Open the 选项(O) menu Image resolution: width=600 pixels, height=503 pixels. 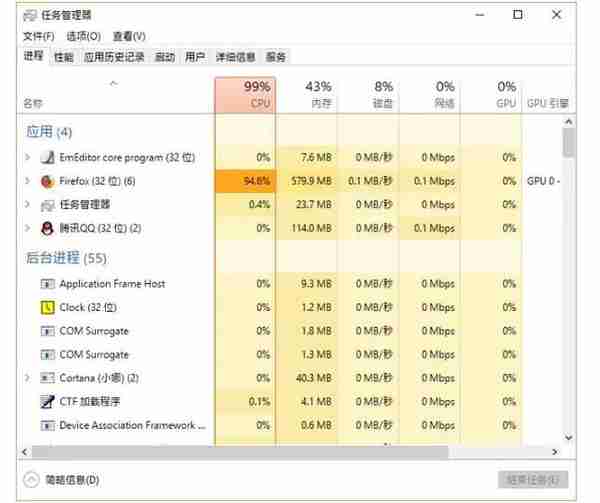pos(83,36)
